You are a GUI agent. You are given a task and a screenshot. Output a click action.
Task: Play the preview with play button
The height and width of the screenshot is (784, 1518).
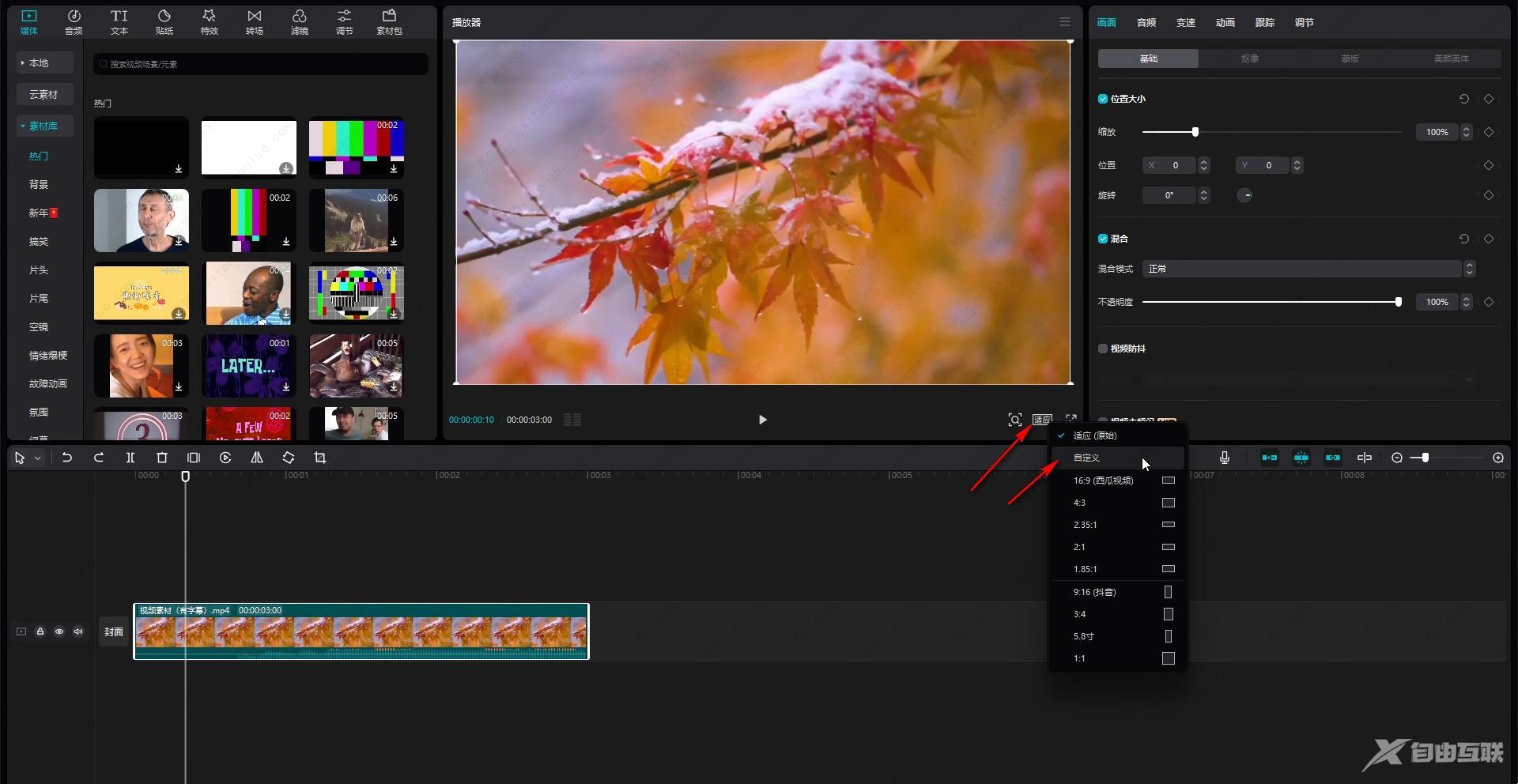tap(762, 420)
